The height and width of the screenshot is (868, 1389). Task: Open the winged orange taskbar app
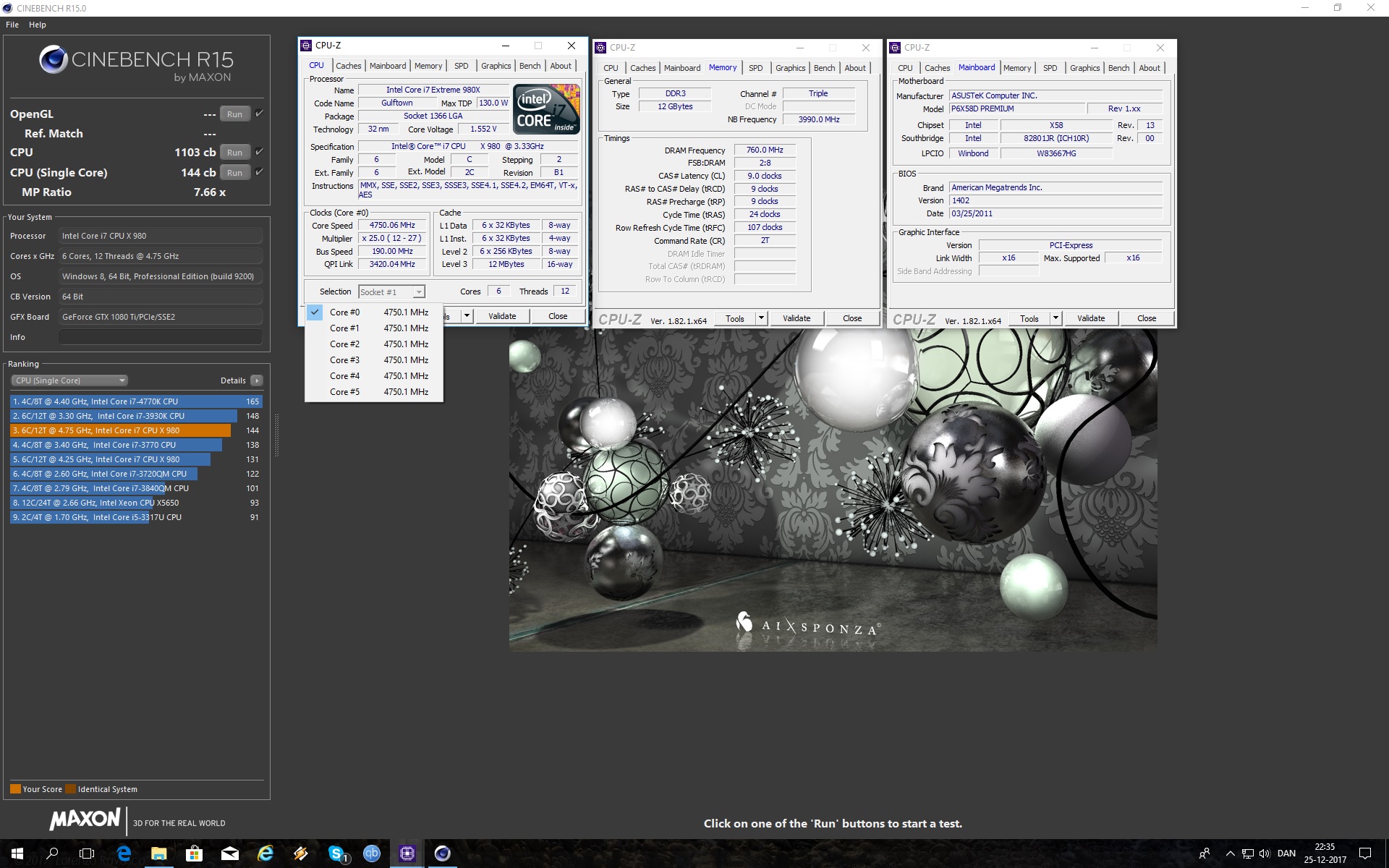pyautogui.click(x=301, y=854)
